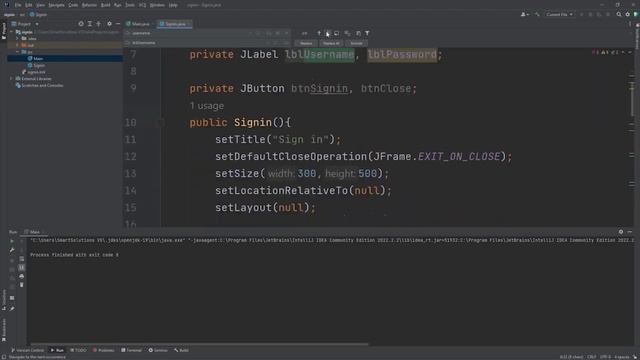The width and height of the screenshot is (640, 360).
Task: Expand the .idea folder
Action: 17,38
